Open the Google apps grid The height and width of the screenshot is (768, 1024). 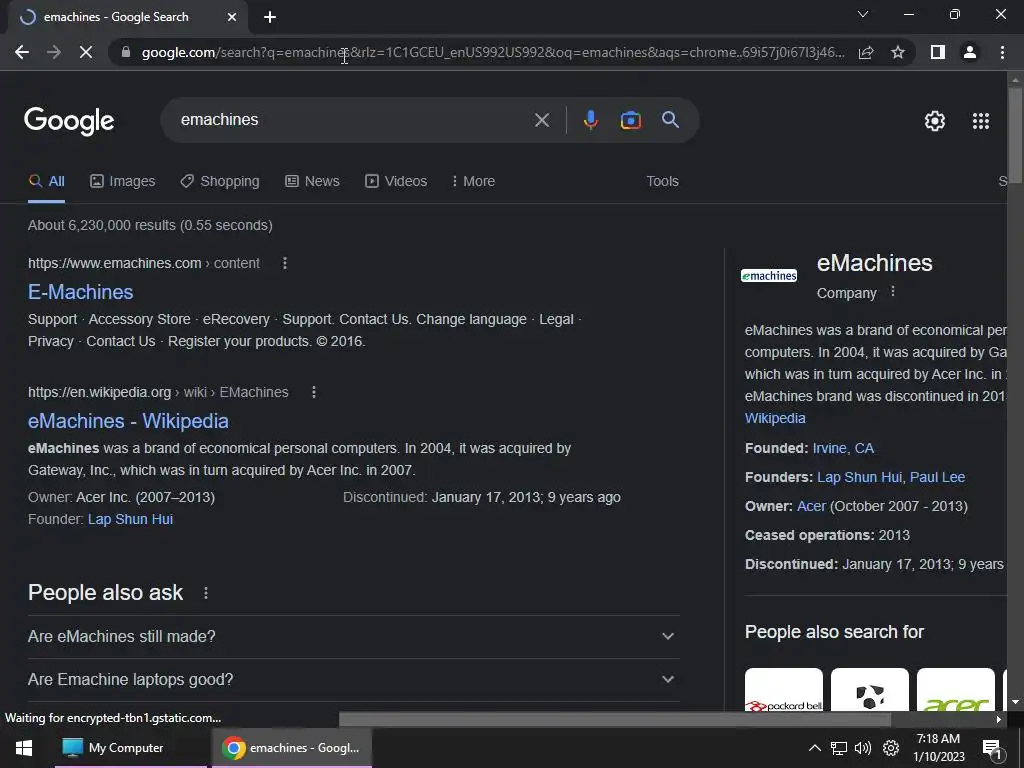pos(981,121)
